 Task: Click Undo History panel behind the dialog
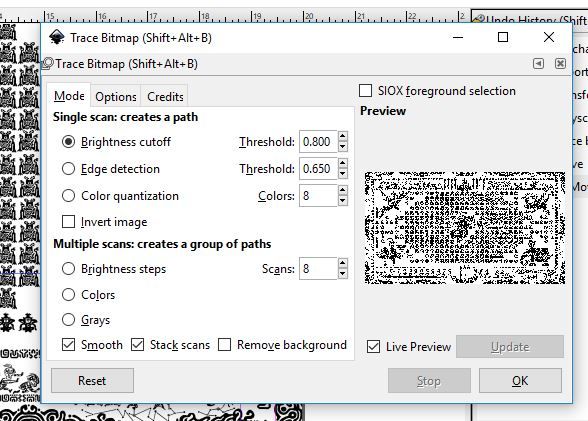(x=530, y=18)
